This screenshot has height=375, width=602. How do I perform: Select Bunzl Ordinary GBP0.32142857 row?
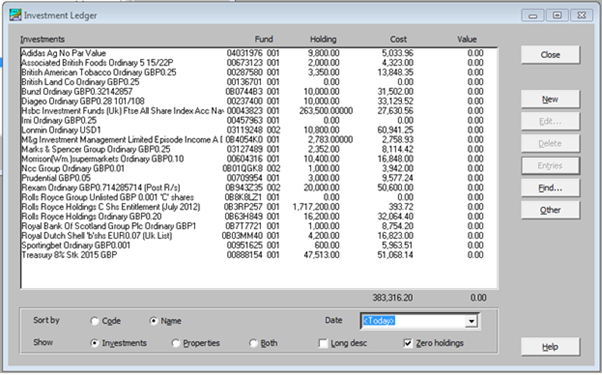259,91
